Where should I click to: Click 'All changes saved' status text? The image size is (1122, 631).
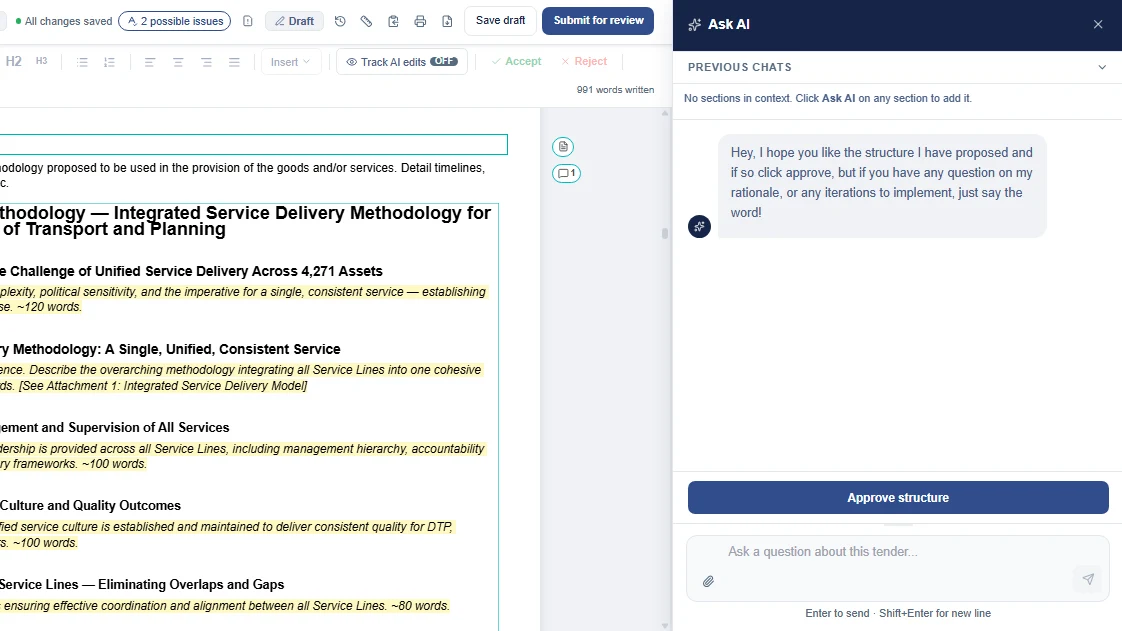click(68, 21)
